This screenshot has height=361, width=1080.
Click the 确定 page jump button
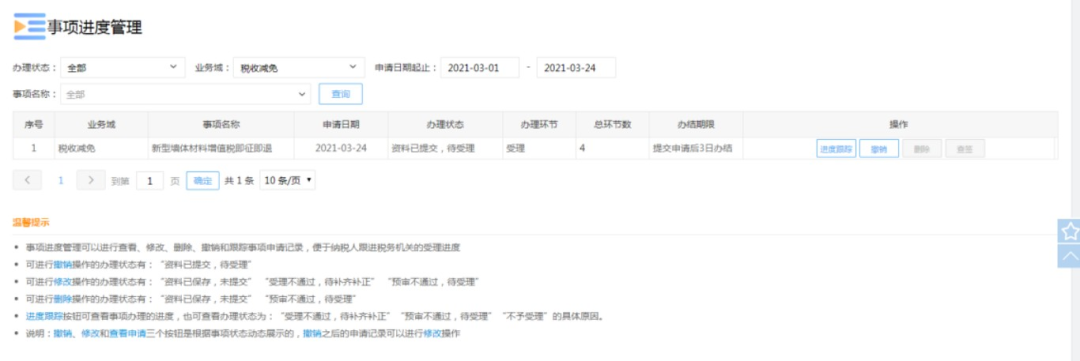[x=202, y=180]
